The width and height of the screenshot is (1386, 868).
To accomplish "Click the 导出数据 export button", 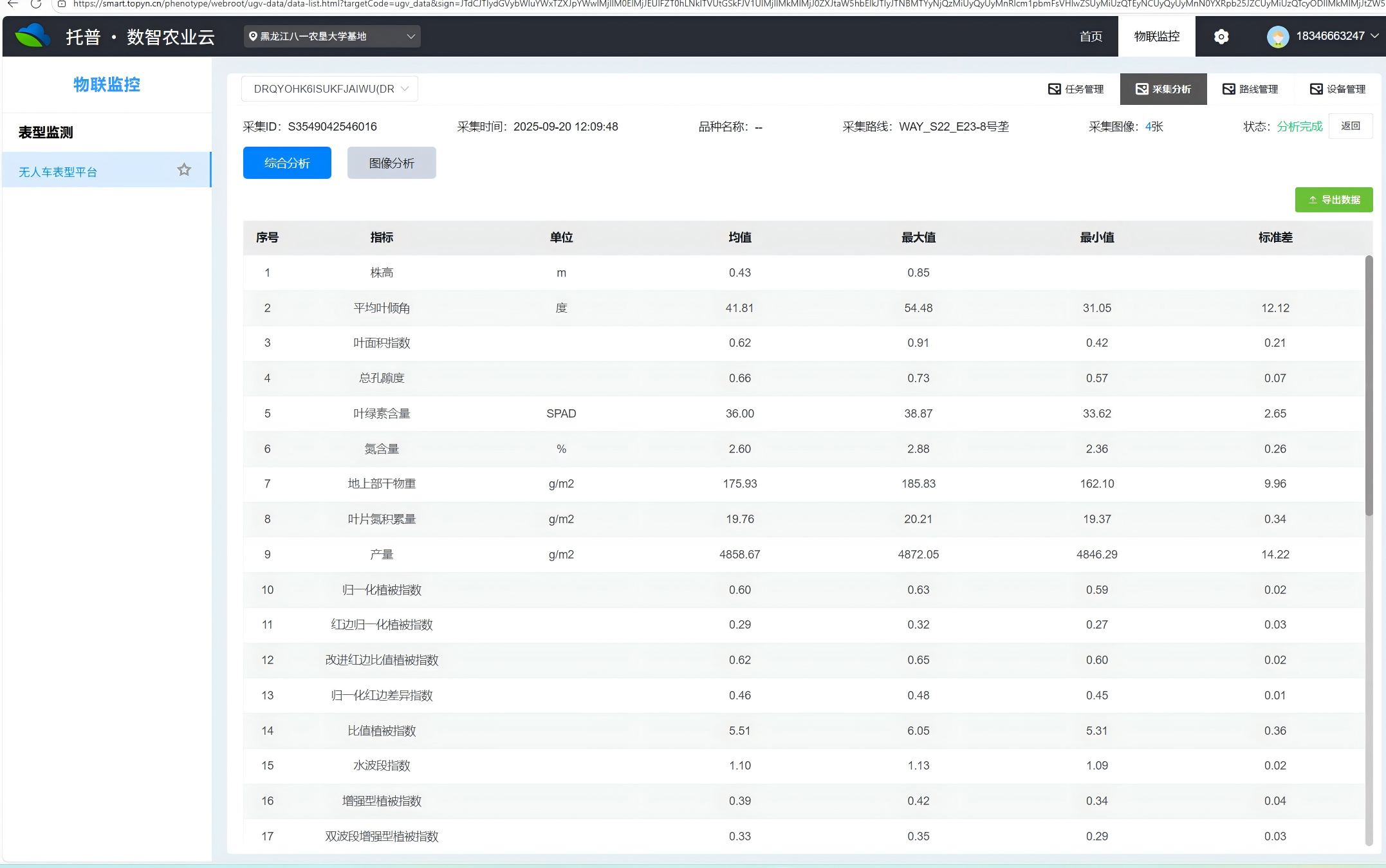I will click(1333, 199).
